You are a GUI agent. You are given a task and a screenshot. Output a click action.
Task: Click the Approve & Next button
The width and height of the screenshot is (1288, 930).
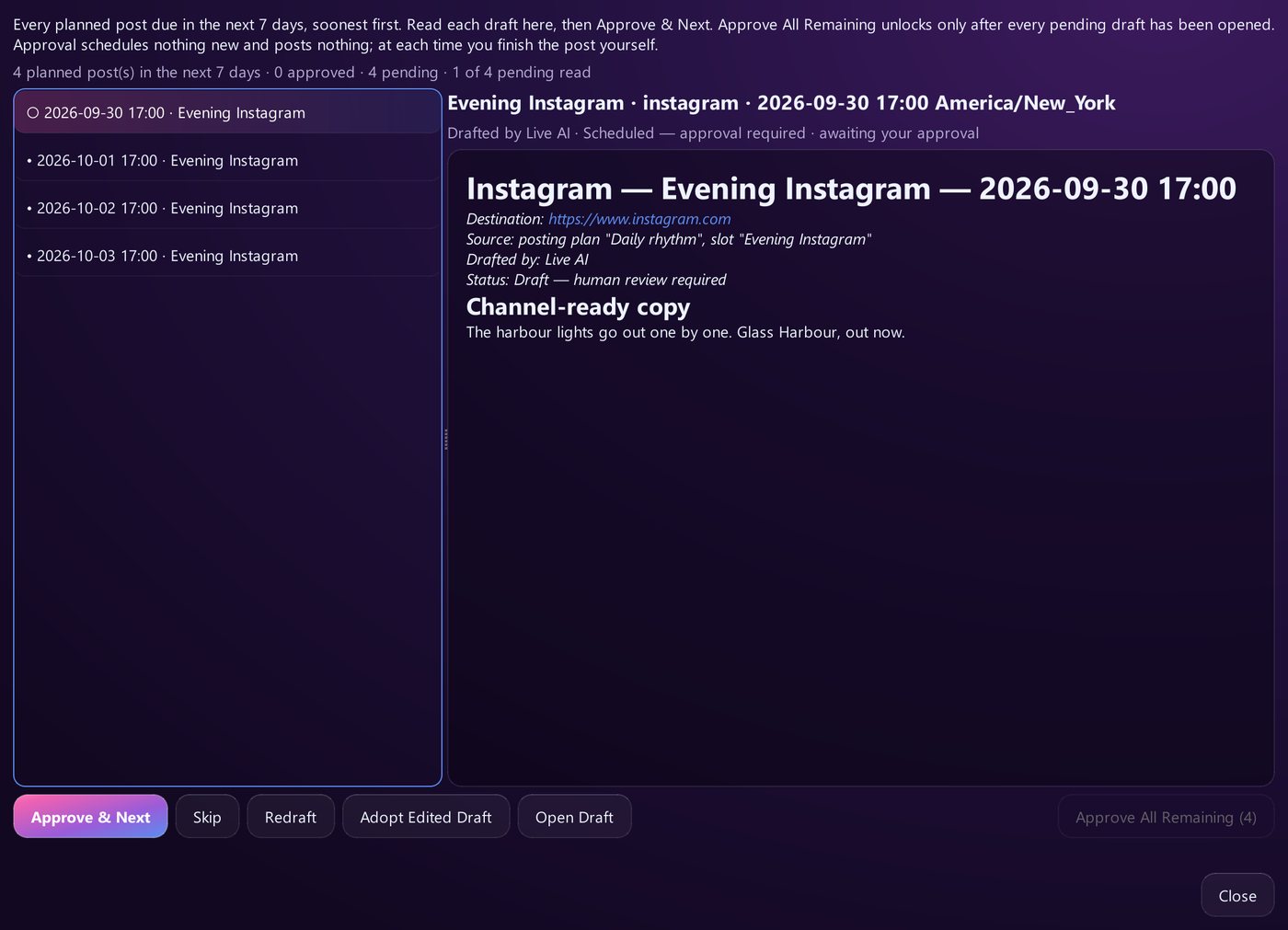pyautogui.click(x=90, y=817)
